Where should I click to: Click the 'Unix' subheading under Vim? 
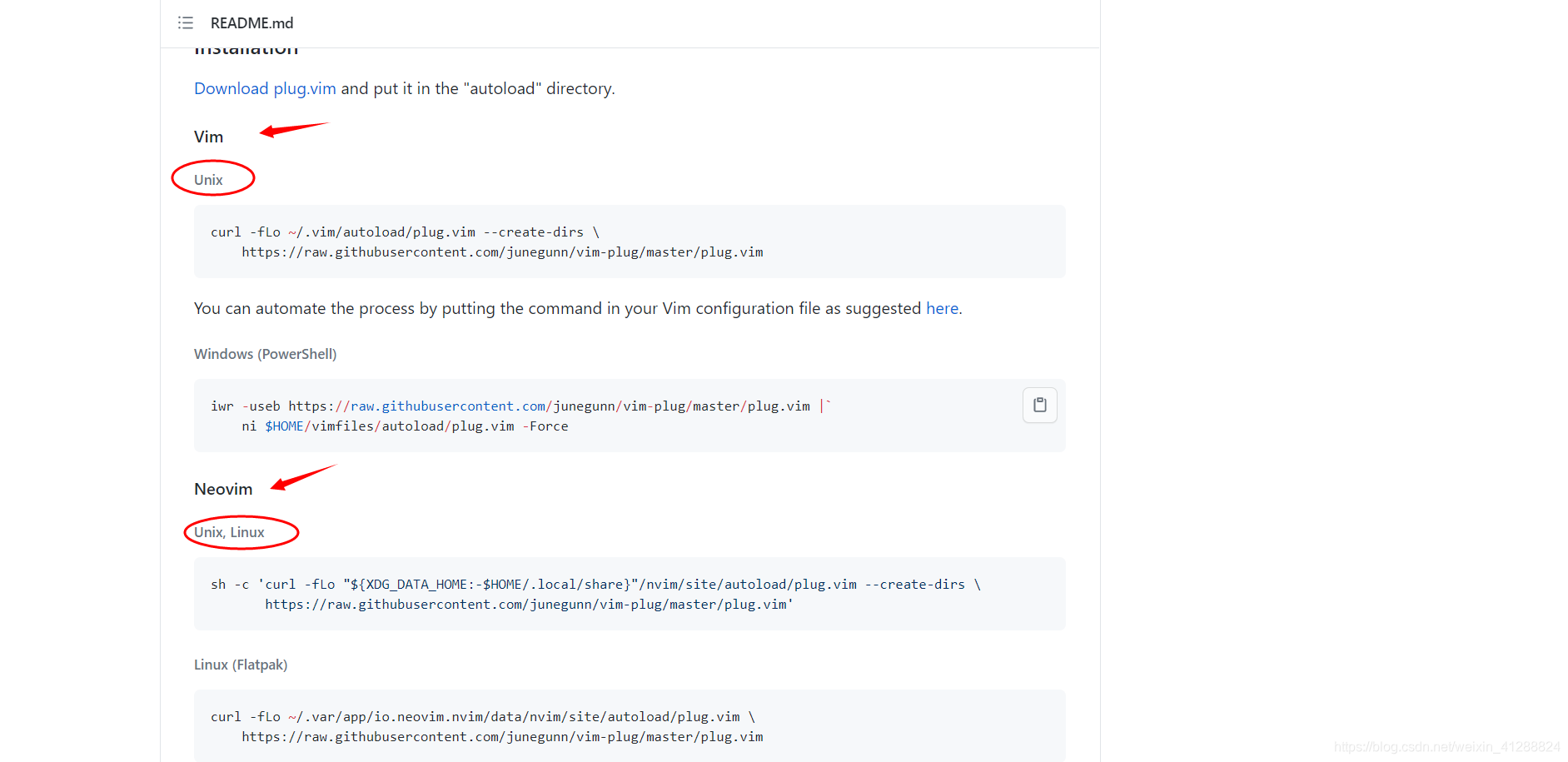coord(208,180)
